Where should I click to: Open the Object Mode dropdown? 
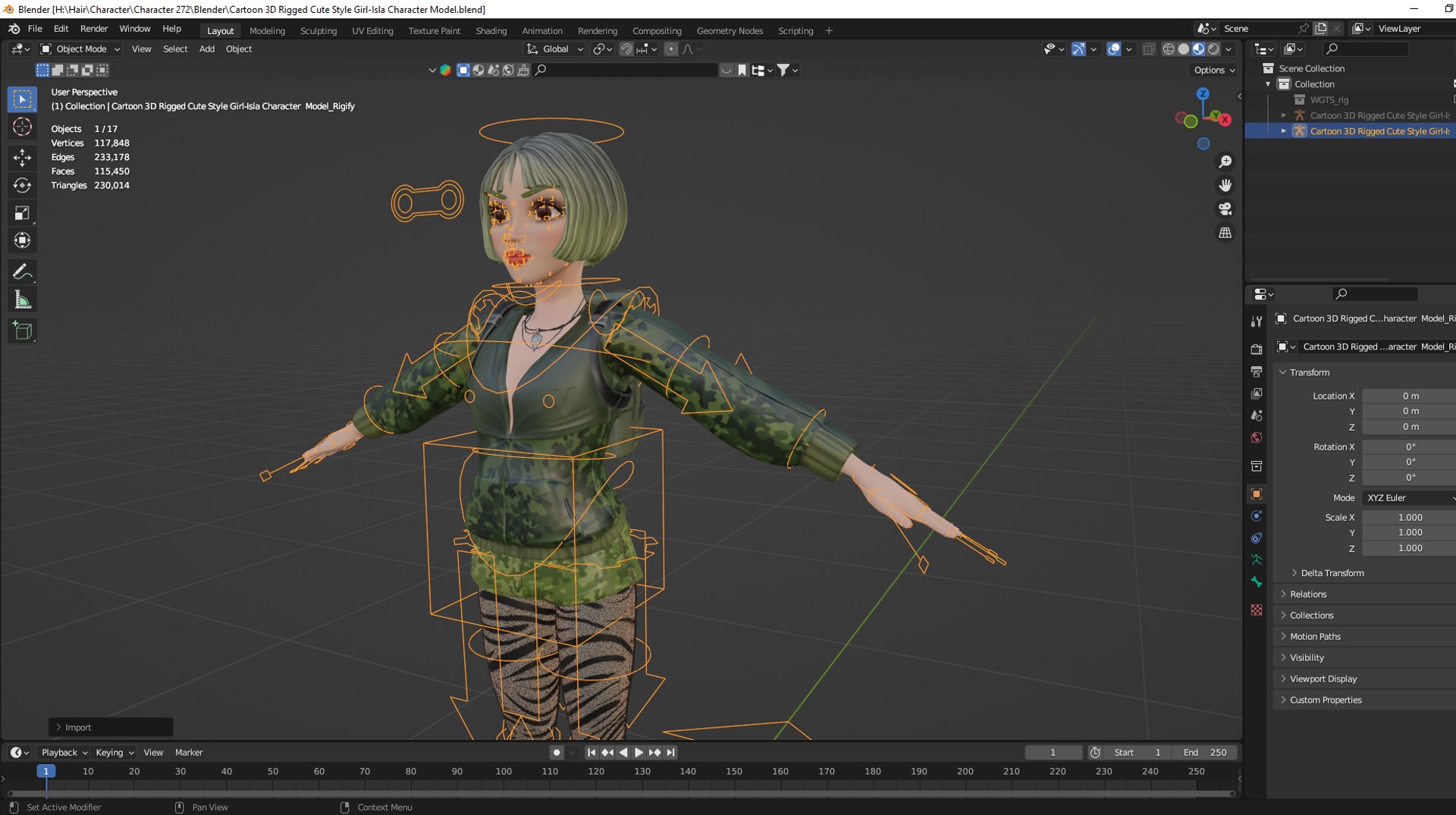click(80, 49)
